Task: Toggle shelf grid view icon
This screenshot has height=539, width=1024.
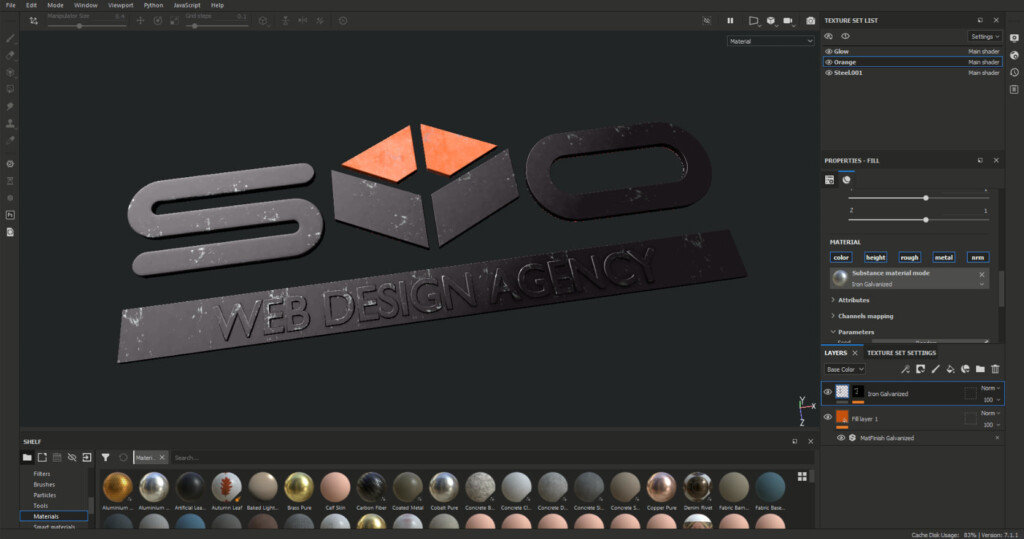Action: coord(802,476)
